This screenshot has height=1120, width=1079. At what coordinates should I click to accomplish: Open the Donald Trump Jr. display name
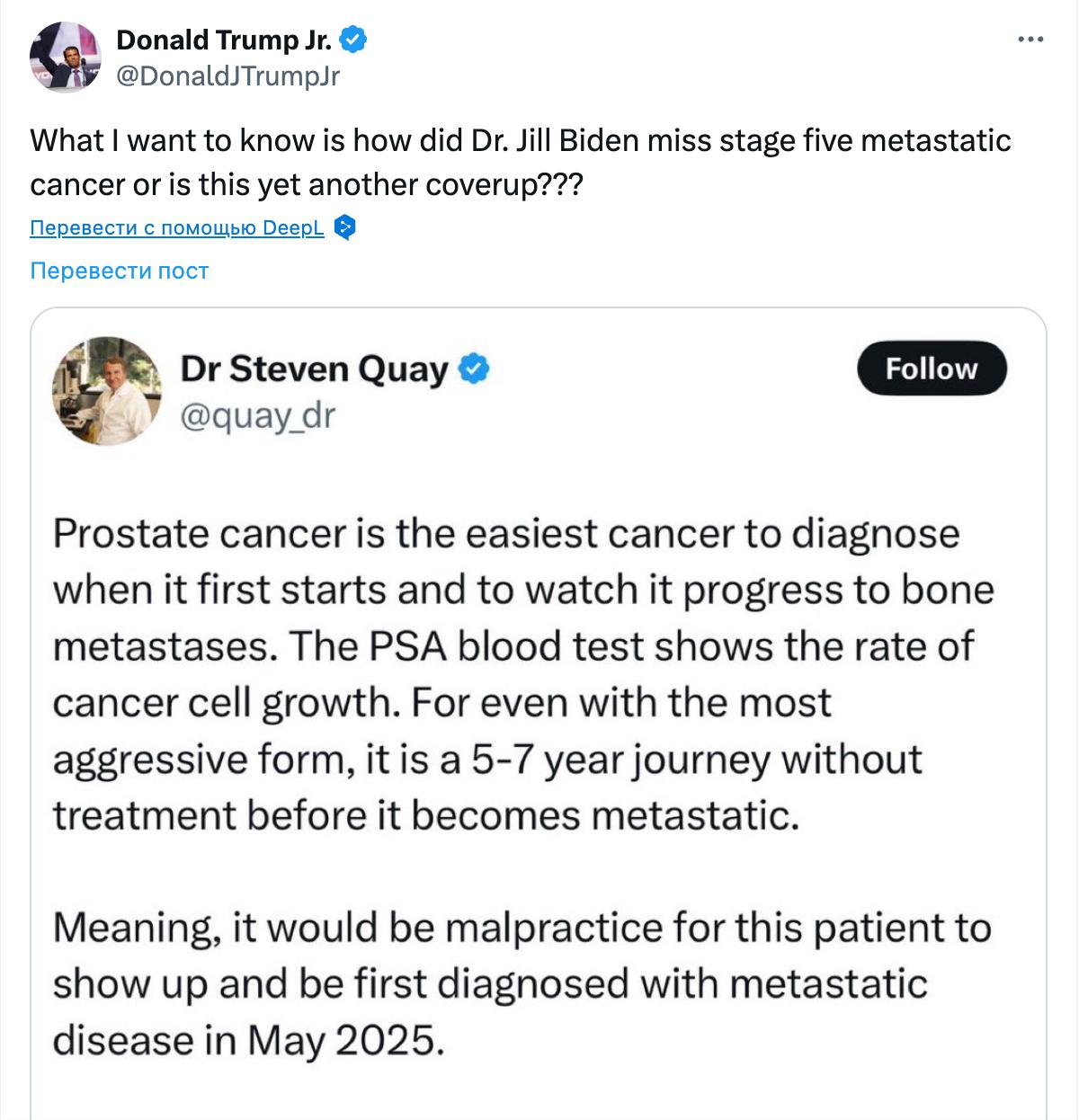pyautogui.click(x=224, y=40)
